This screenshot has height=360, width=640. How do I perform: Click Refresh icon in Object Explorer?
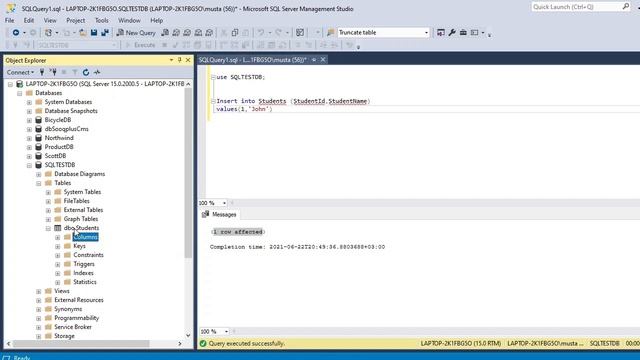[x=86, y=72]
